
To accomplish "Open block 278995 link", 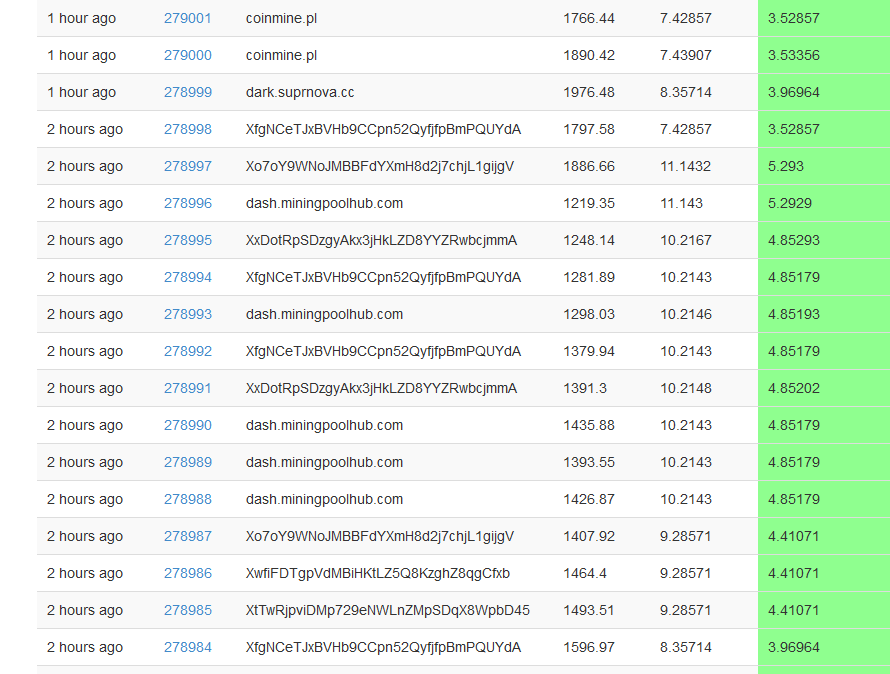I will point(187,240).
